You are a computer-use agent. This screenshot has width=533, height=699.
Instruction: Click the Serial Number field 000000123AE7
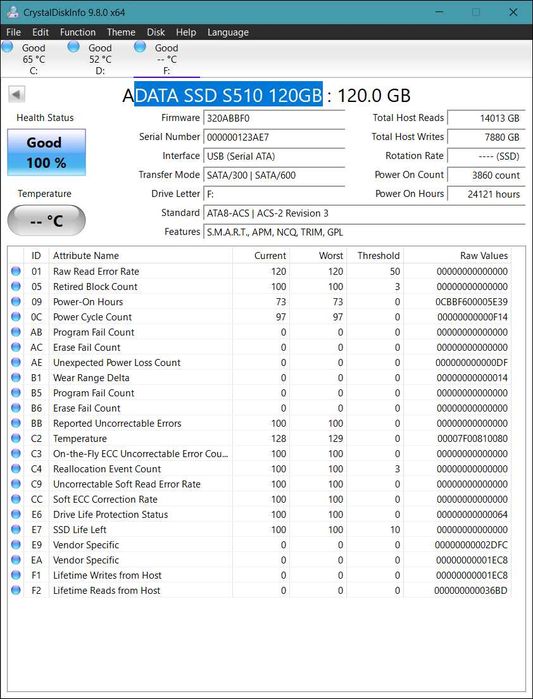[x=274, y=137]
